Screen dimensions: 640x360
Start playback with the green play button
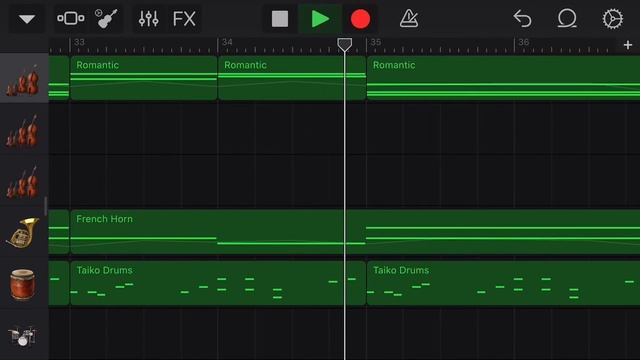tap(320, 19)
